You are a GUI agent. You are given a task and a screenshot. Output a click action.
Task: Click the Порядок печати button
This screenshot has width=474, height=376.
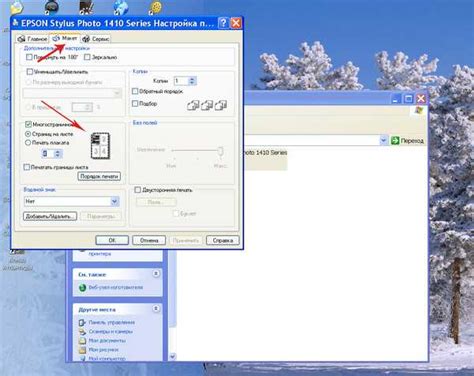point(99,176)
